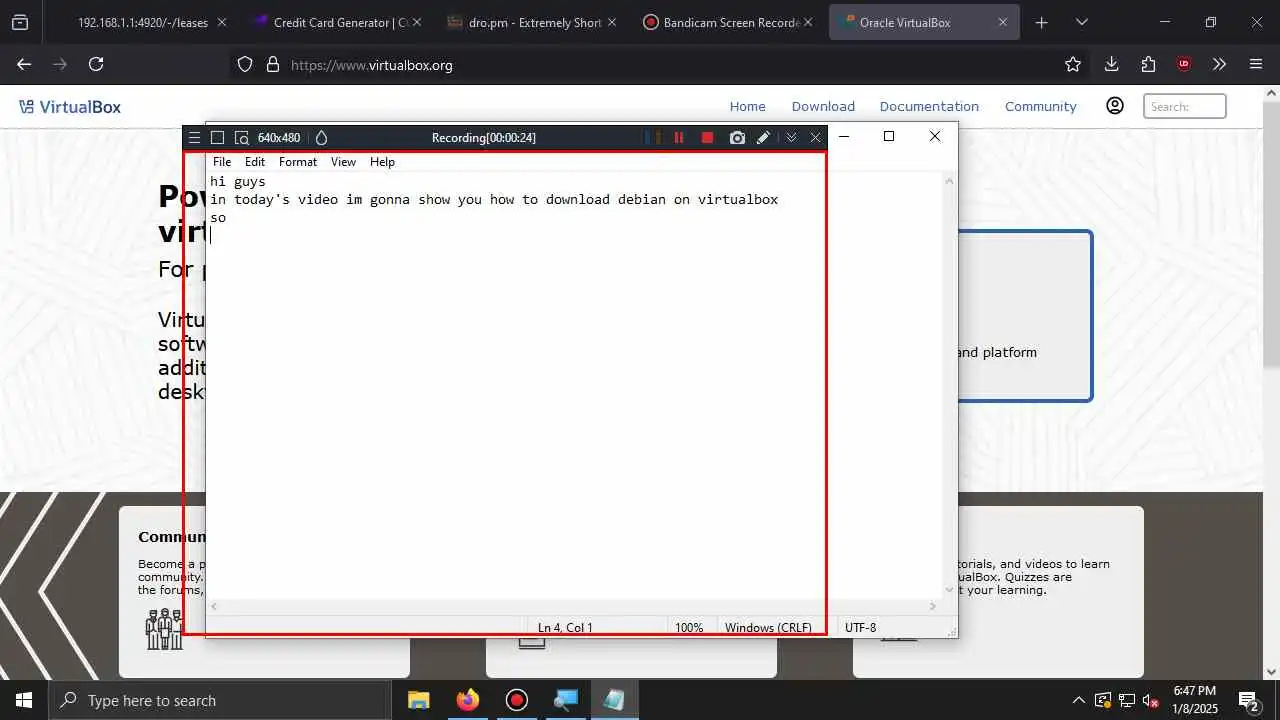Viewport: 1280px width, 720px height.
Task: Click the 'UTF-8' encoding status entry
Action: [860, 628]
